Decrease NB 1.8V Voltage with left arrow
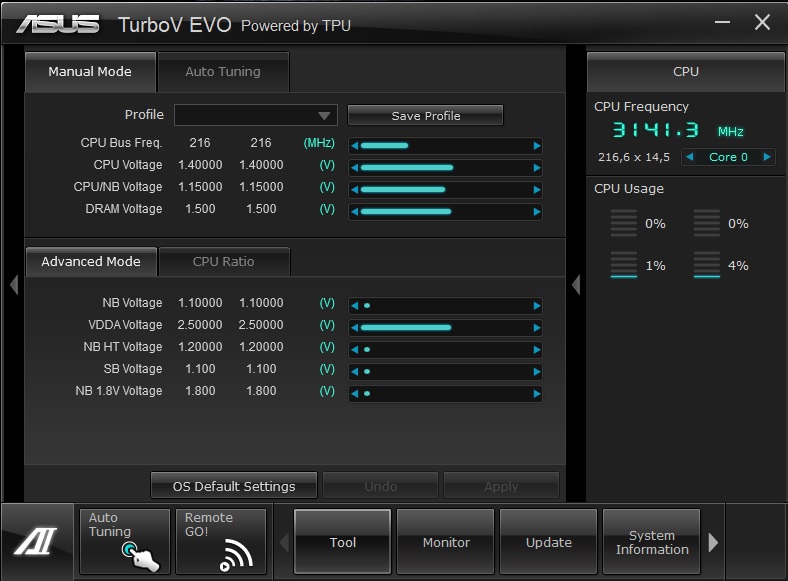This screenshot has height=581, width=788. 355,394
